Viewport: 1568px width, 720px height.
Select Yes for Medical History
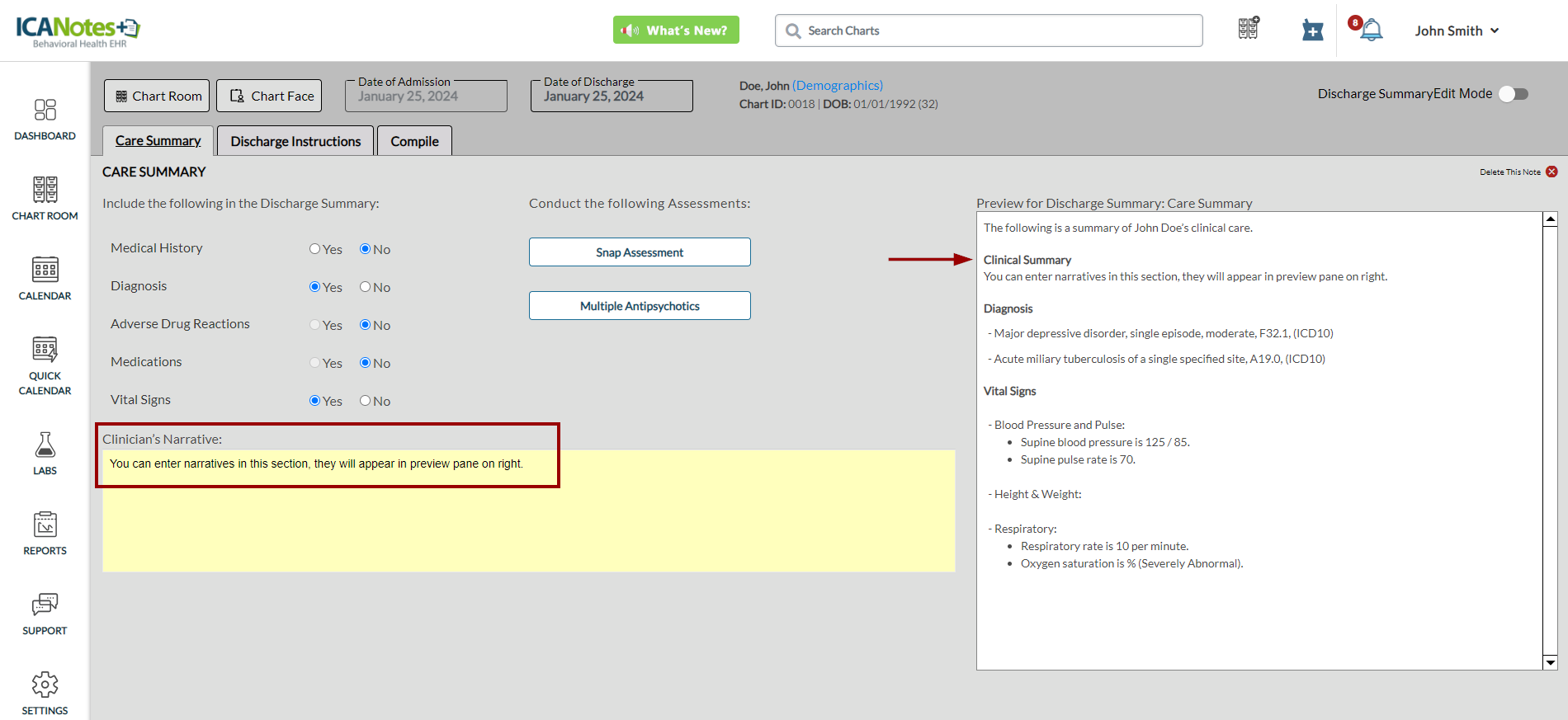314,249
